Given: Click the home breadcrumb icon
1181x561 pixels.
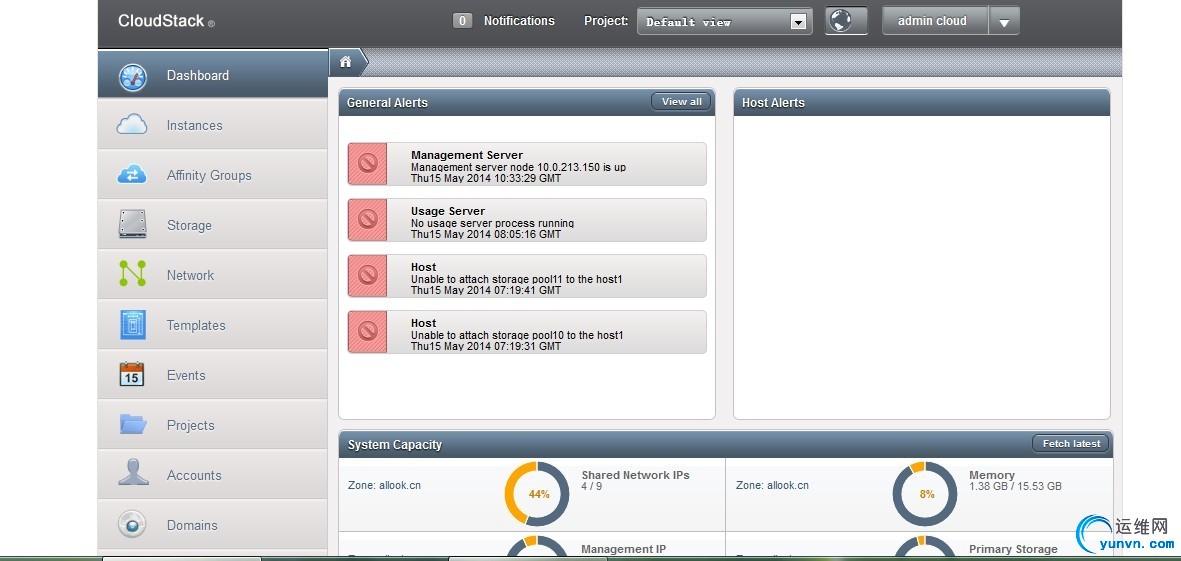Looking at the screenshot, I should (346, 63).
